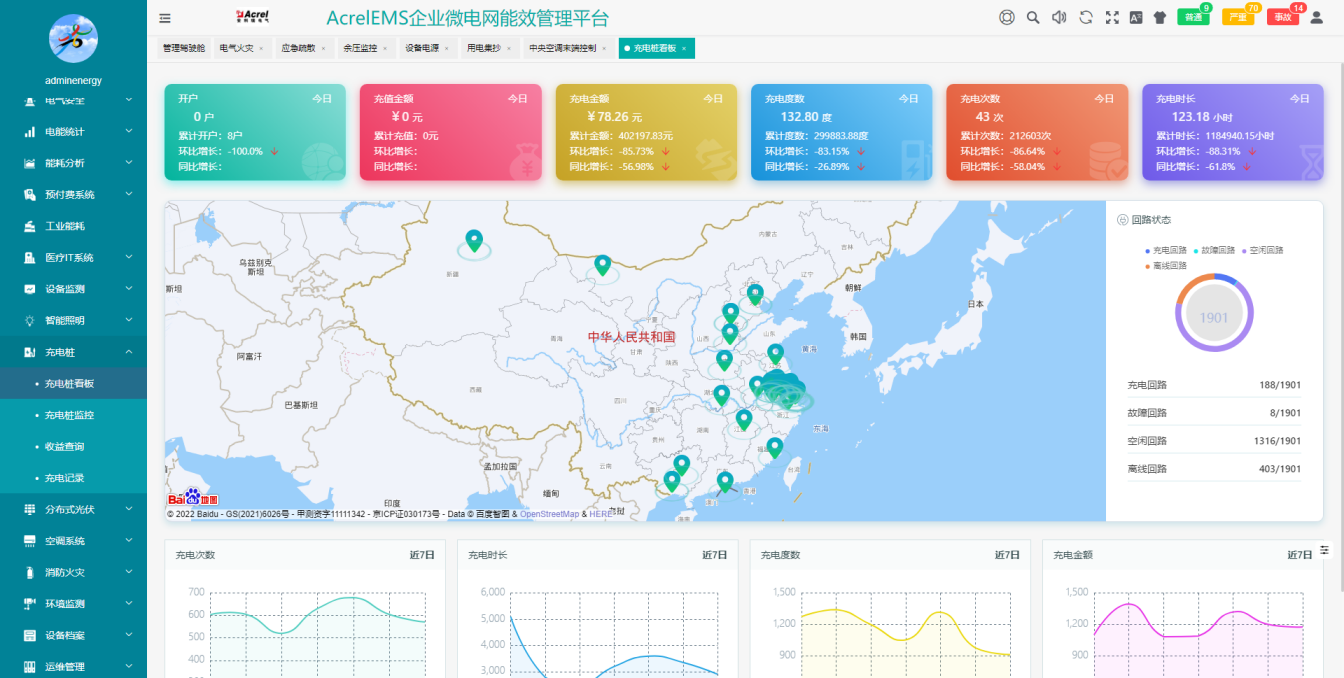Open the user profile icon in header
The width and height of the screenshot is (1344, 678).
pos(1316,17)
